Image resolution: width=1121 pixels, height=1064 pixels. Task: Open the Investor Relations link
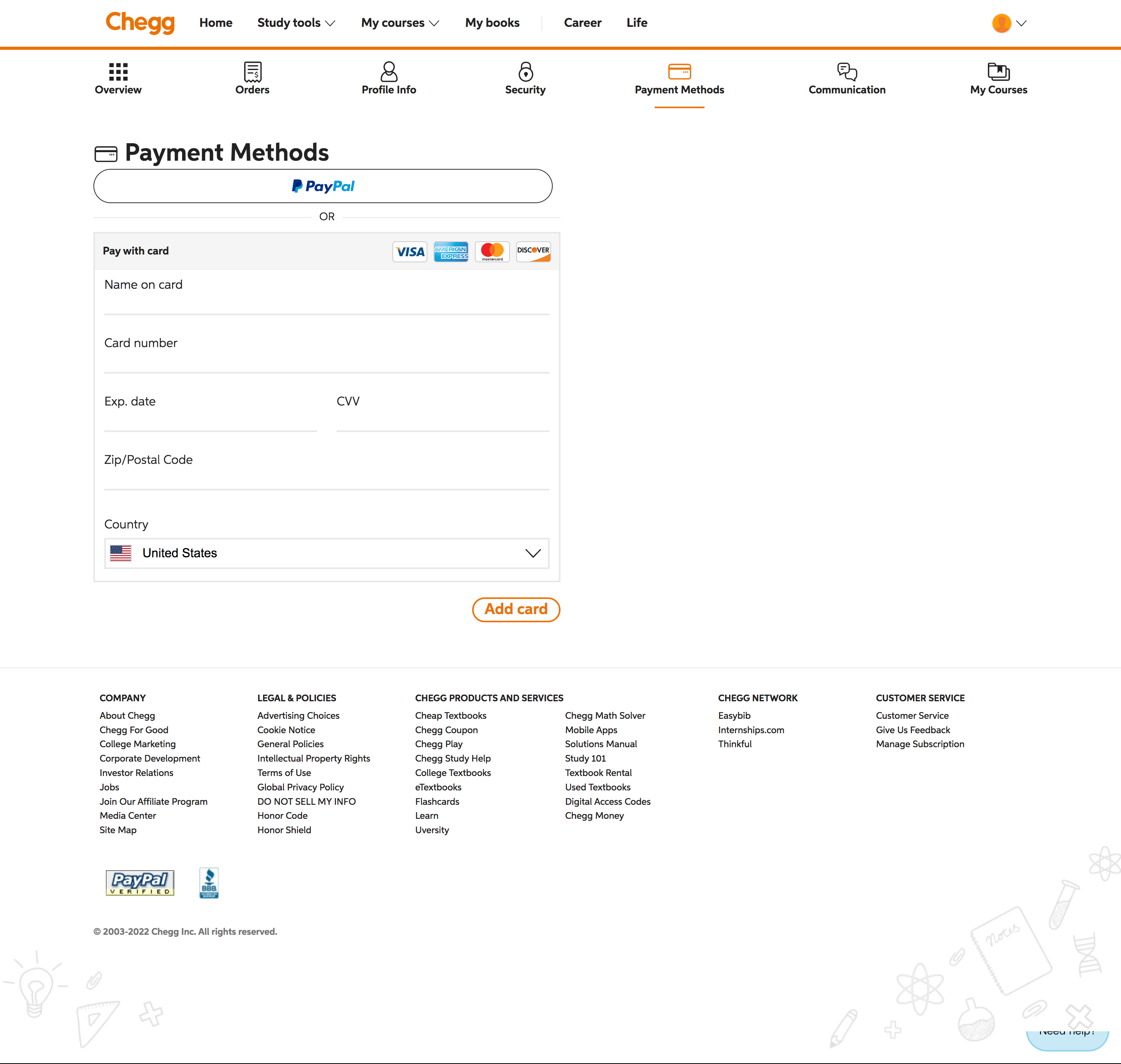point(136,773)
